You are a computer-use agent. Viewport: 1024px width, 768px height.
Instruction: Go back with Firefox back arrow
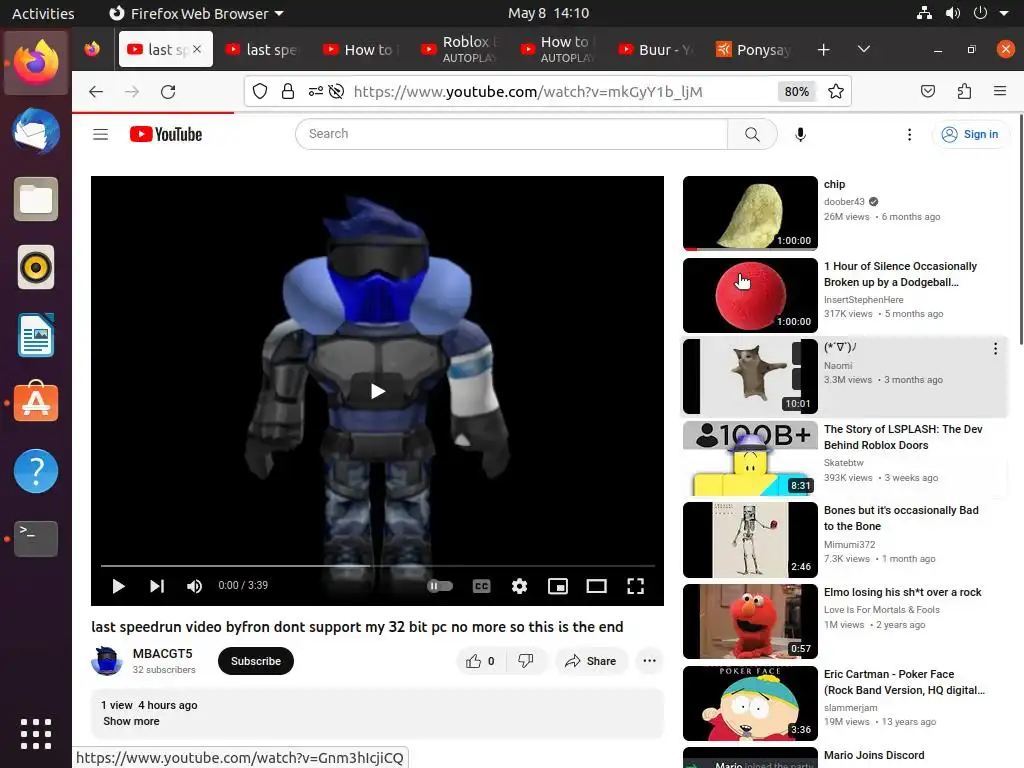96,91
